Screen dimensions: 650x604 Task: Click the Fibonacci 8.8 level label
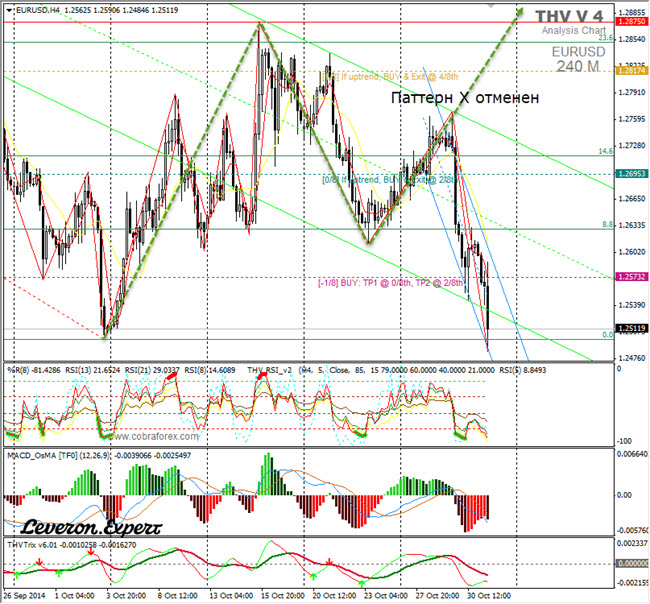point(607,224)
